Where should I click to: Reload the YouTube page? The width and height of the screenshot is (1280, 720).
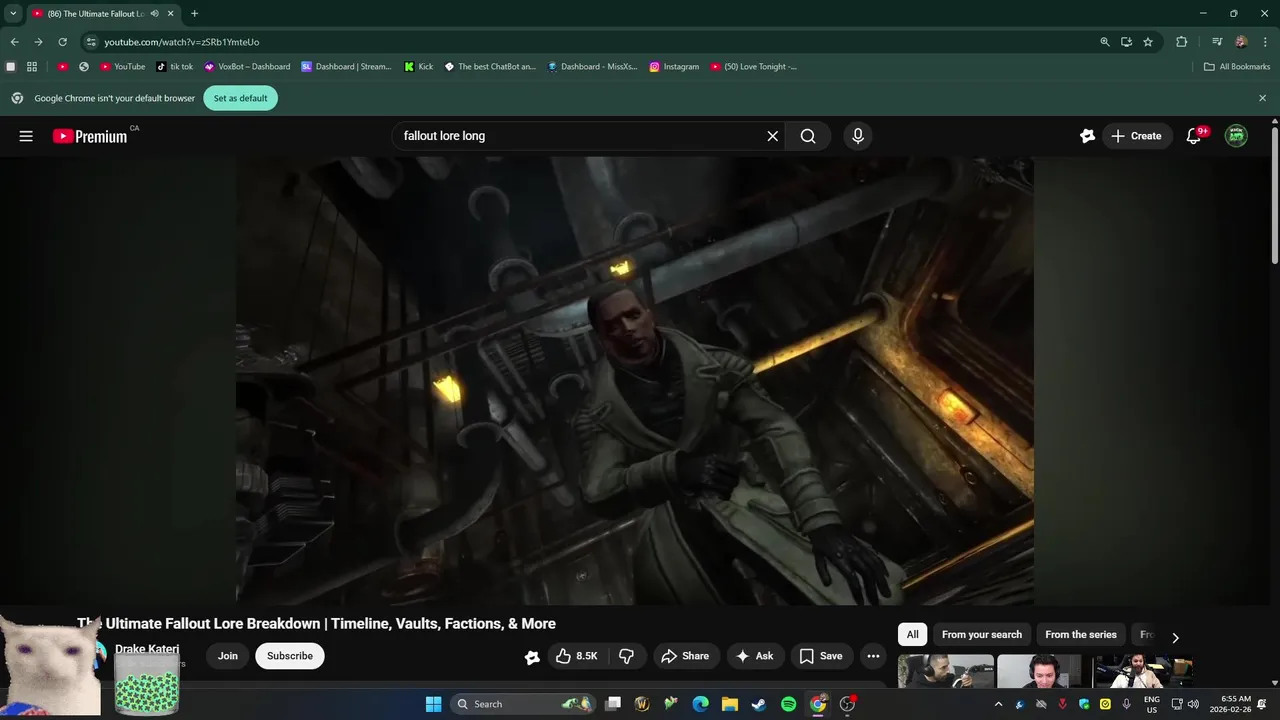coord(62,42)
